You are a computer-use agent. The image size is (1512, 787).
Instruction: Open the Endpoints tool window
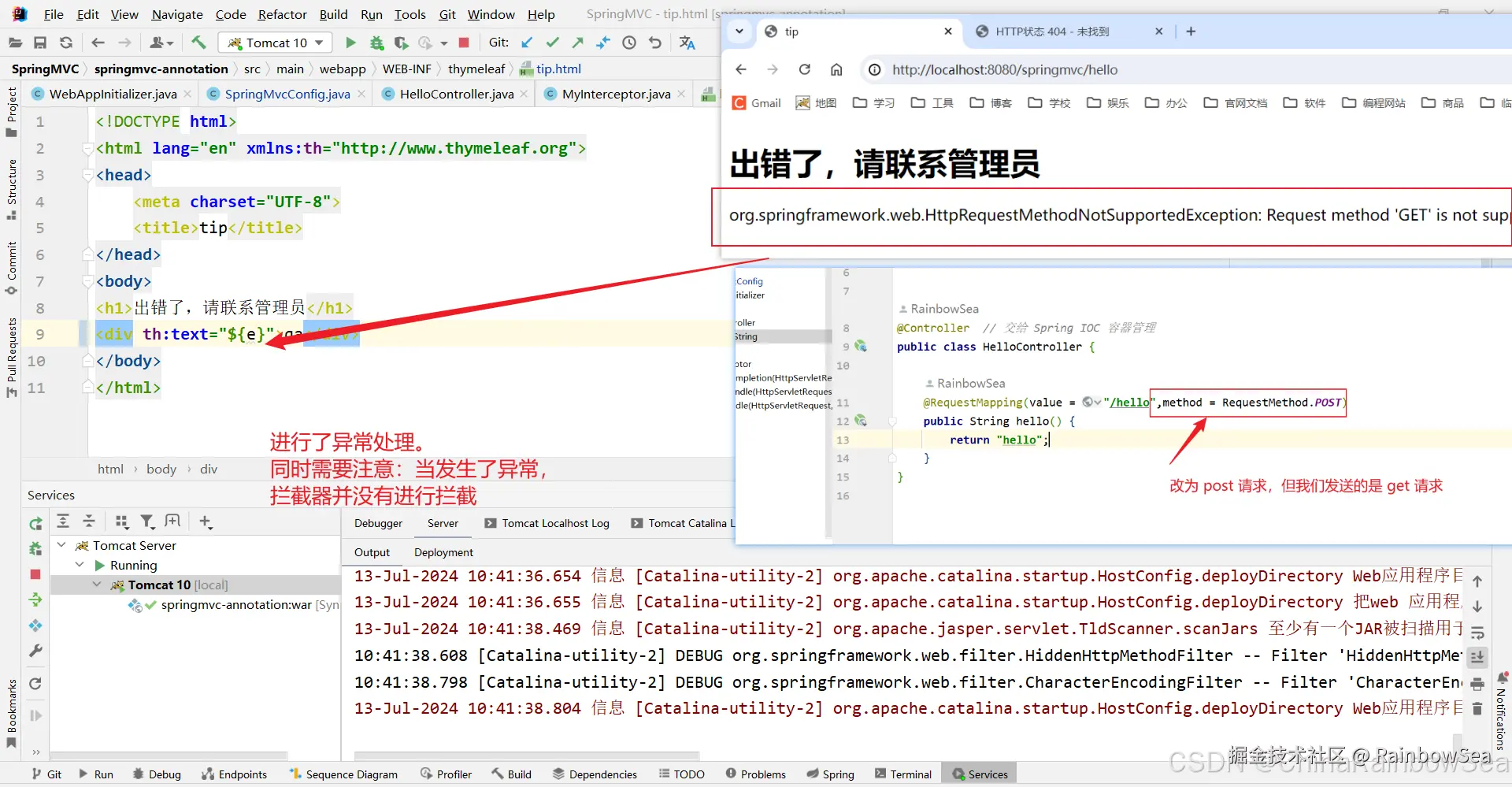point(234,774)
